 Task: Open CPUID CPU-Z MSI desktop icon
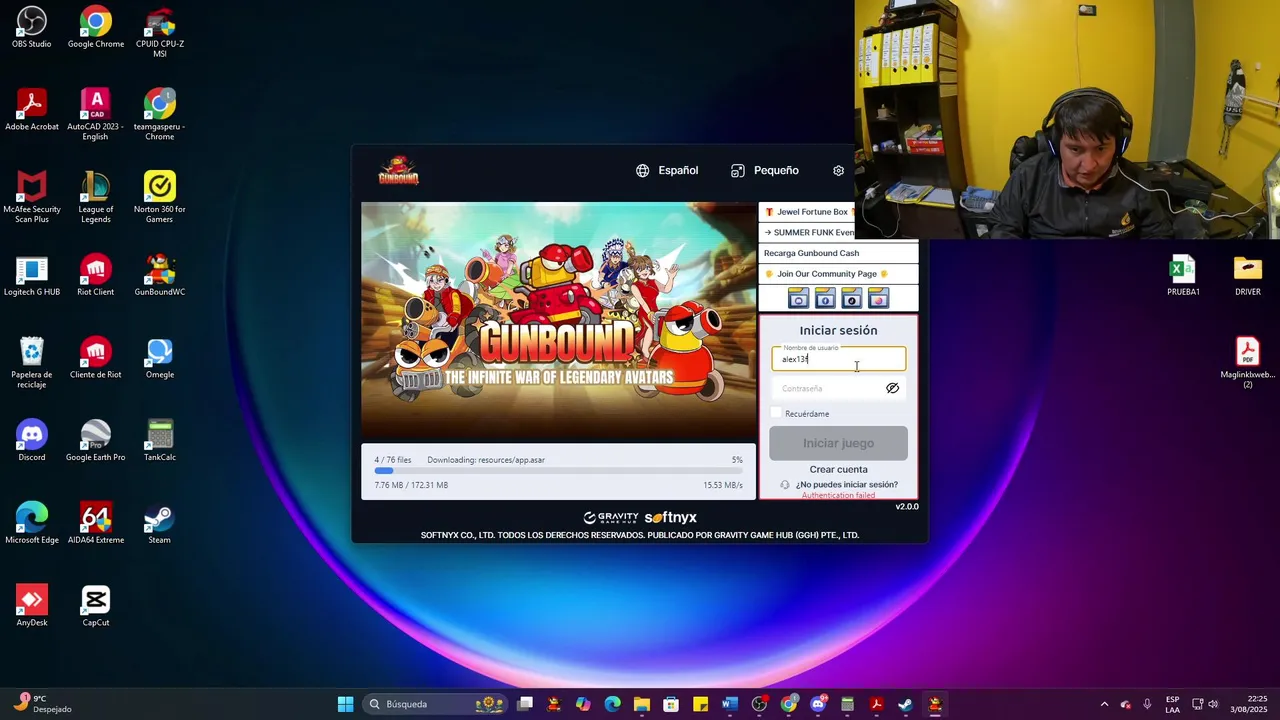(160, 32)
